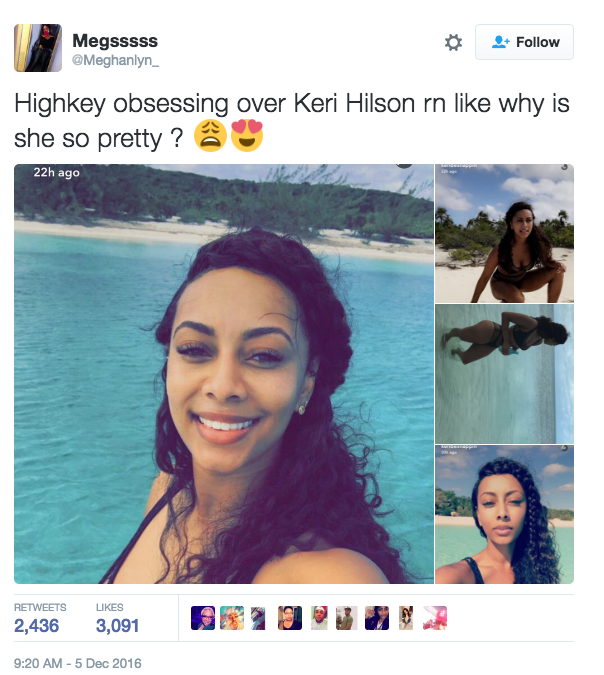Viewport: 604px width, 675px height.
Task: Open the waving dark-haired liker avatar
Action: click(377, 618)
